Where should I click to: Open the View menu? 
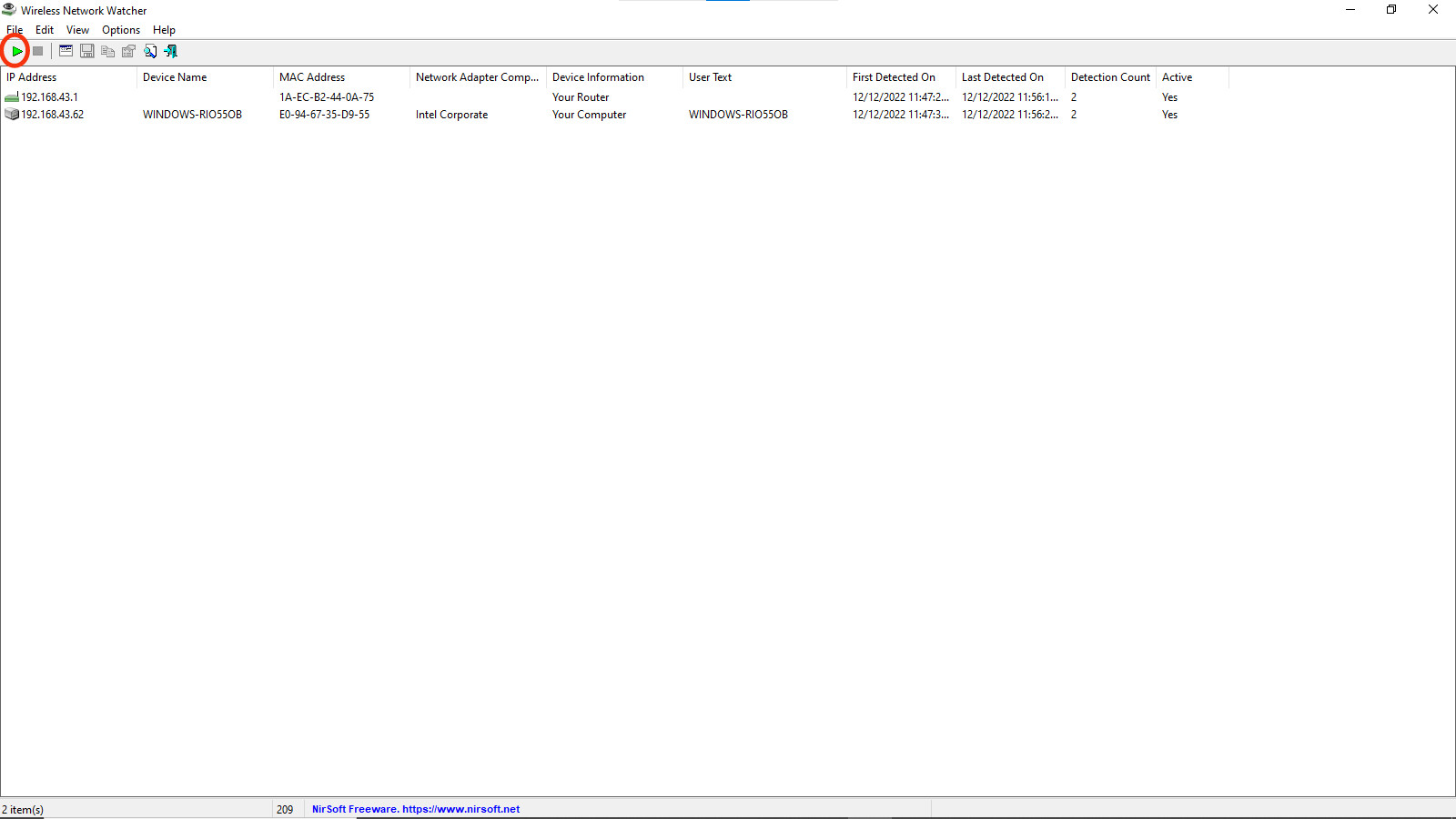tap(77, 29)
